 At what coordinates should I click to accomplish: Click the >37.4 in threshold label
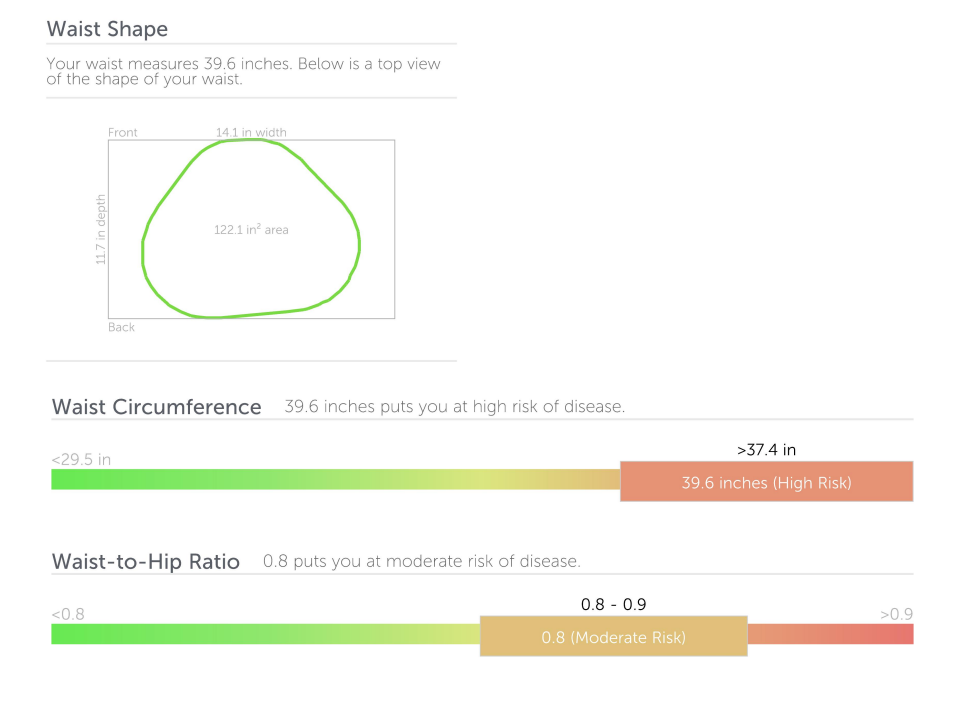coord(767,450)
